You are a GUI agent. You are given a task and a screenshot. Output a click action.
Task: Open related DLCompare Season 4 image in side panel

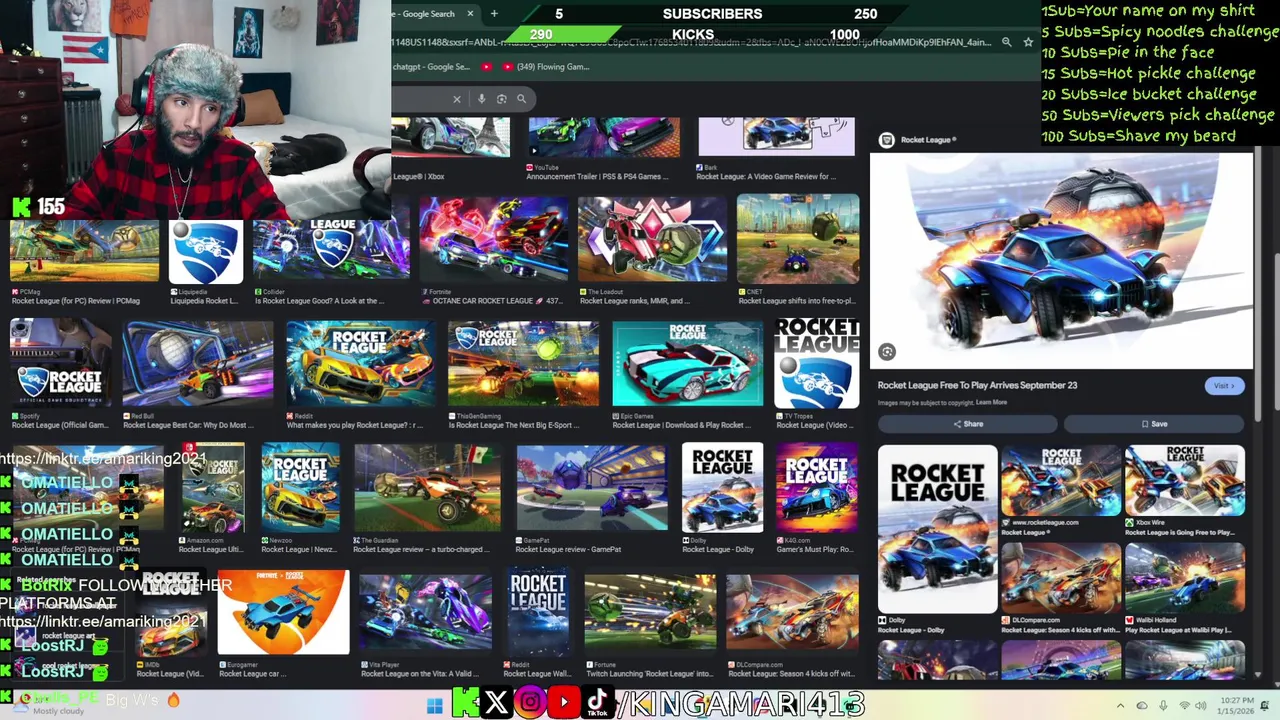point(1061,578)
